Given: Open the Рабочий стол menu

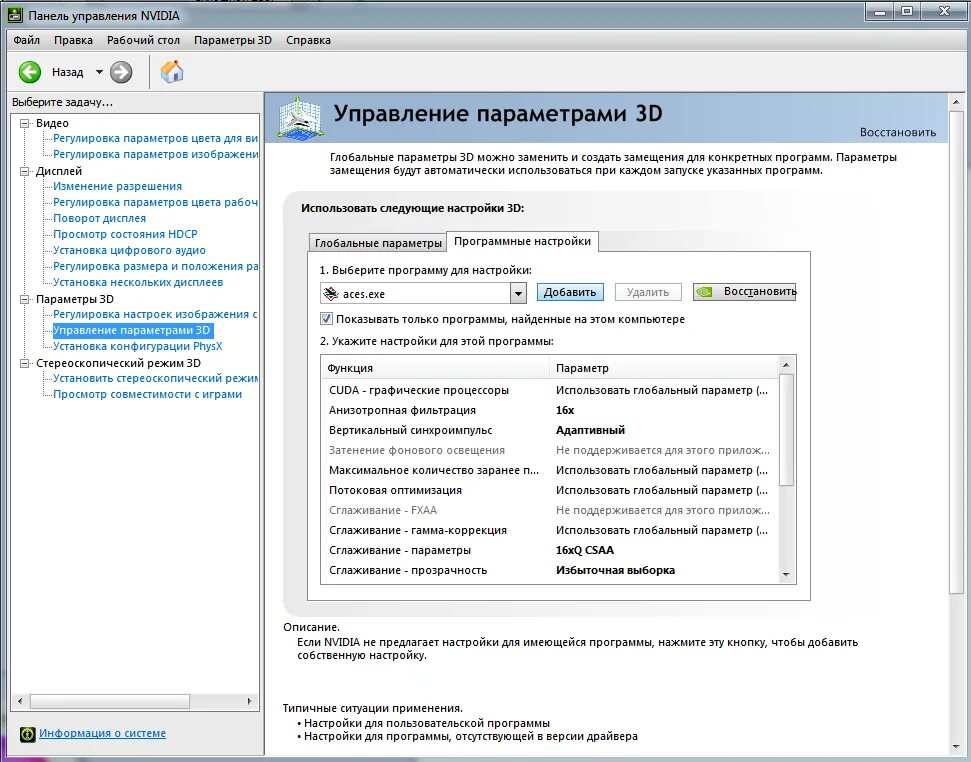Looking at the screenshot, I should tap(143, 40).
